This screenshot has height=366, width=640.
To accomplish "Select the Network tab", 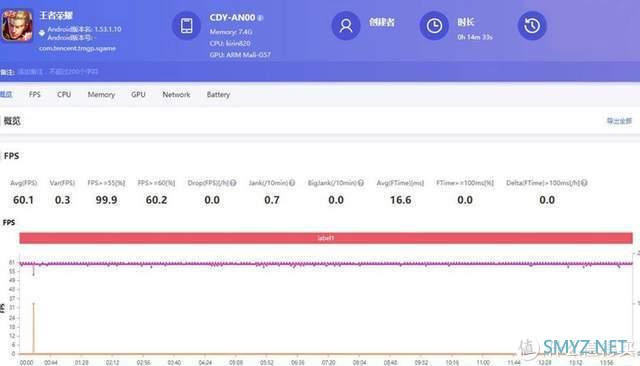I will click(x=176, y=94).
